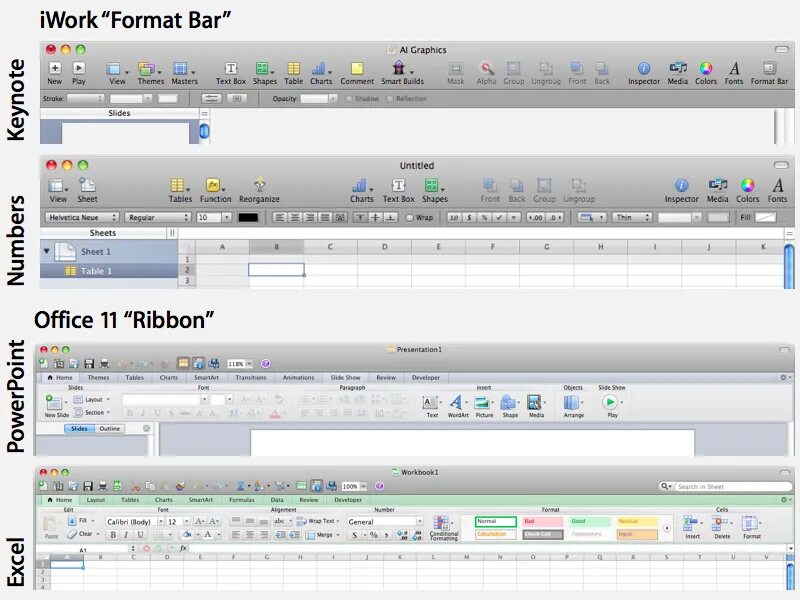Click the Fill color swatch in Numbers format bar
The height and width of the screenshot is (600, 800).
click(765, 217)
